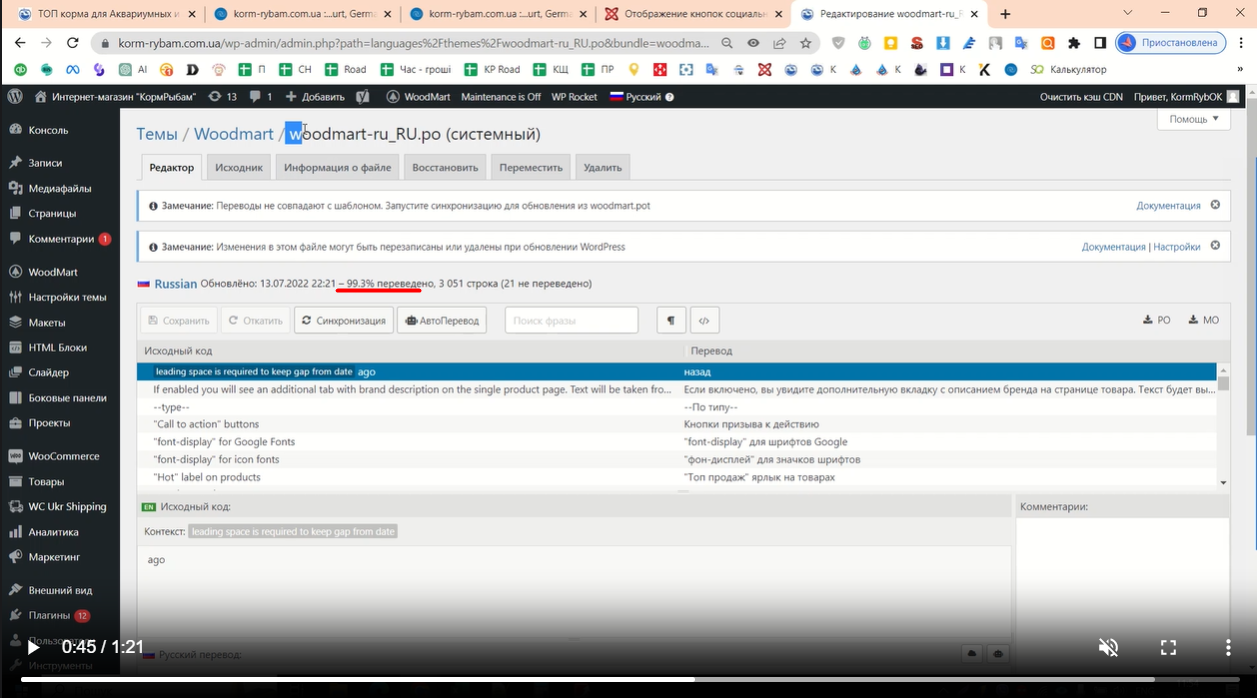Open the Chrome three-dot menu

click(x=1241, y=43)
